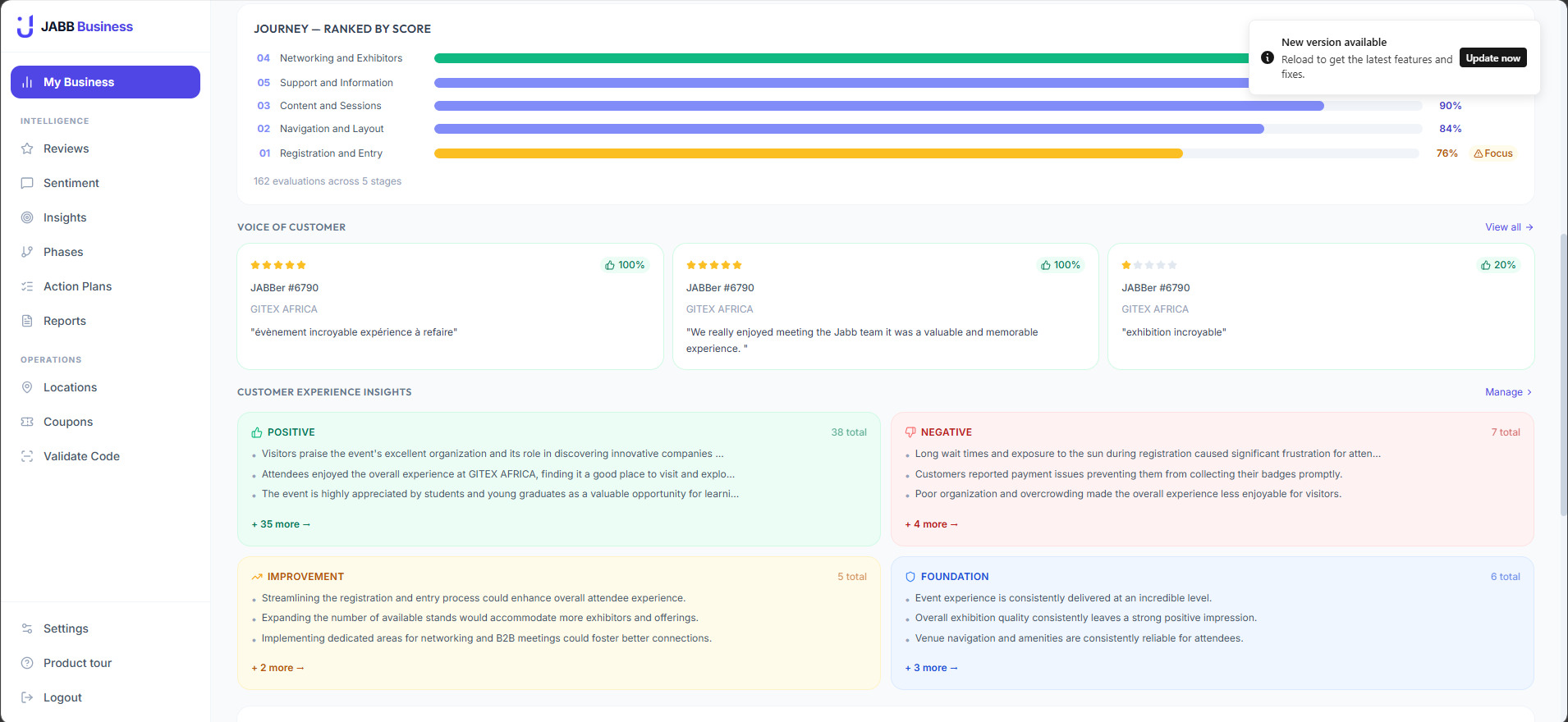Click the Validate Code scan icon
The height and width of the screenshot is (722, 1568).
(x=27, y=456)
